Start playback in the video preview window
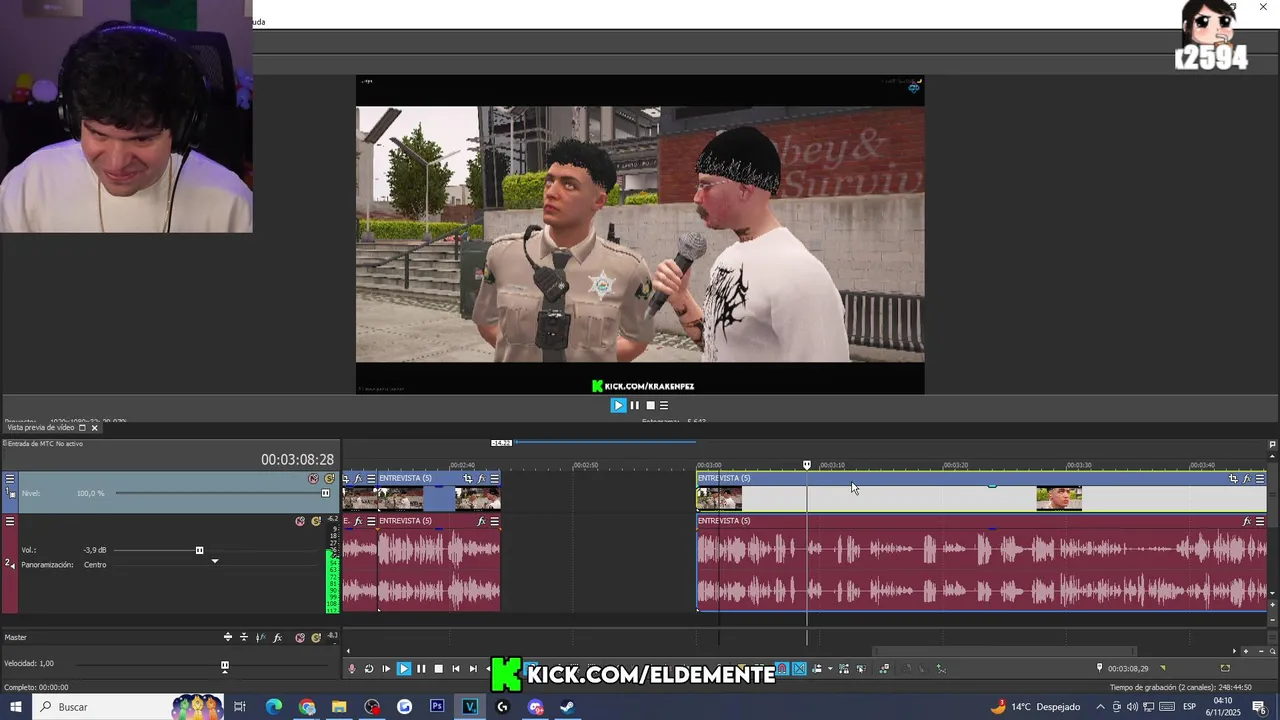Image resolution: width=1280 pixels, height=720 pixels. pyautogui.click(x=618, y=405)
